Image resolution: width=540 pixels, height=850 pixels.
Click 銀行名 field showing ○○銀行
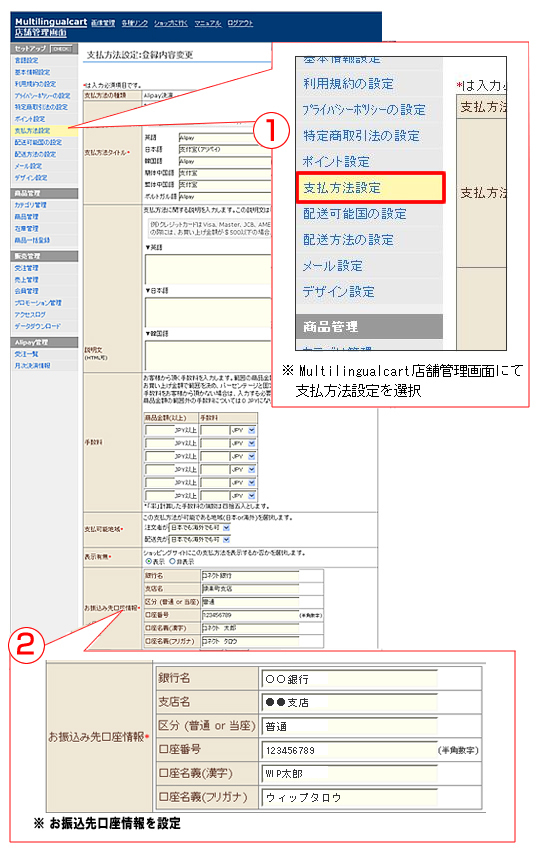(350, 679)
